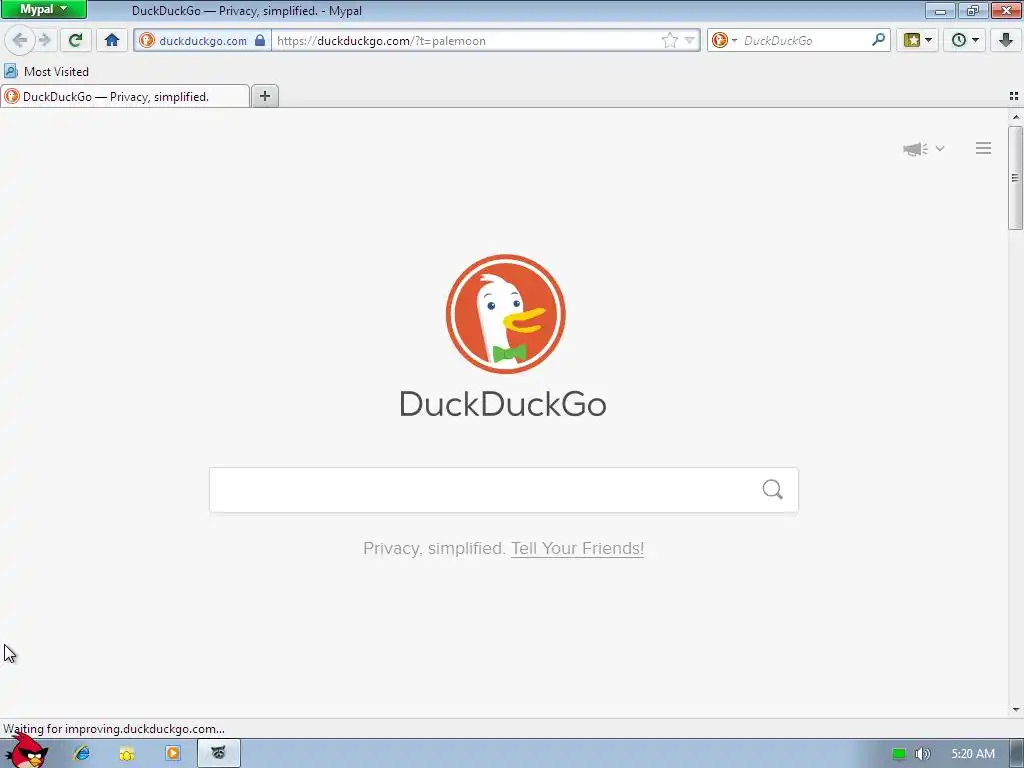The image size is (1024, 768).
Task: Open the media player taskbar icon
Action: pyautogui.click(x=173, y=753)
